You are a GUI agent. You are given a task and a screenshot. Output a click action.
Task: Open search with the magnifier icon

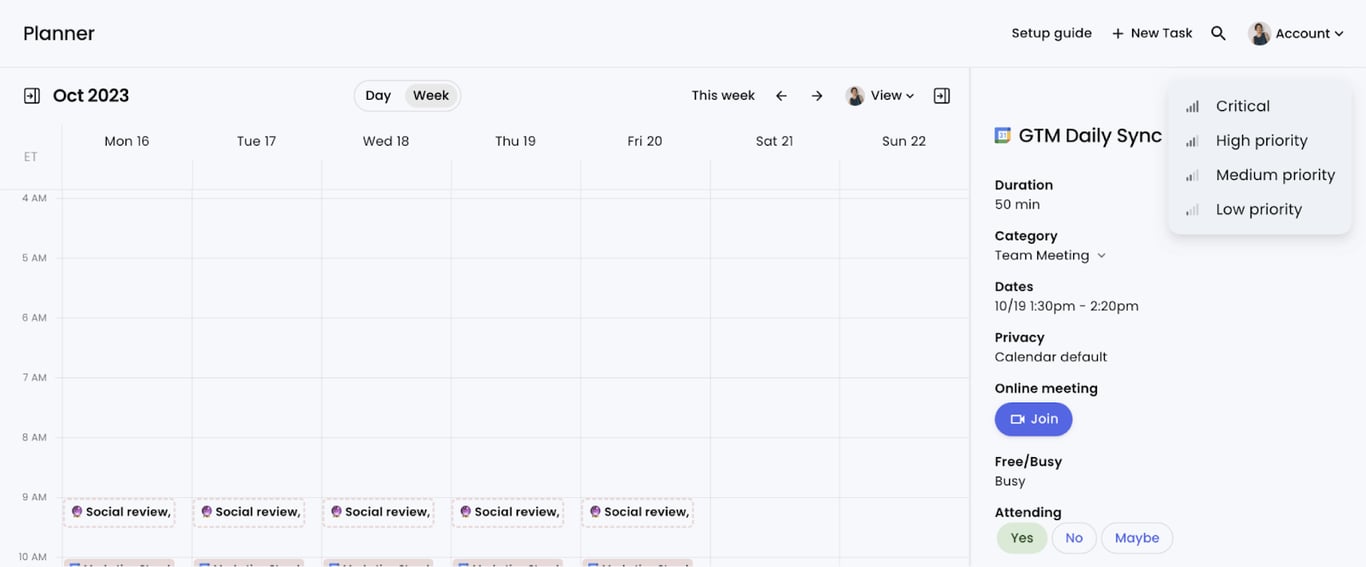pyautogui.click(x=1218, y=33)
